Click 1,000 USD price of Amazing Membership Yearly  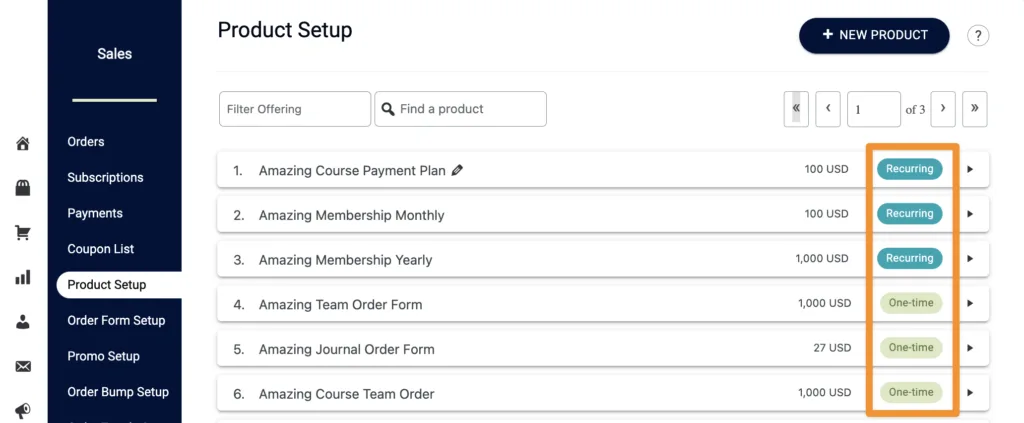(x=822, y=258)
